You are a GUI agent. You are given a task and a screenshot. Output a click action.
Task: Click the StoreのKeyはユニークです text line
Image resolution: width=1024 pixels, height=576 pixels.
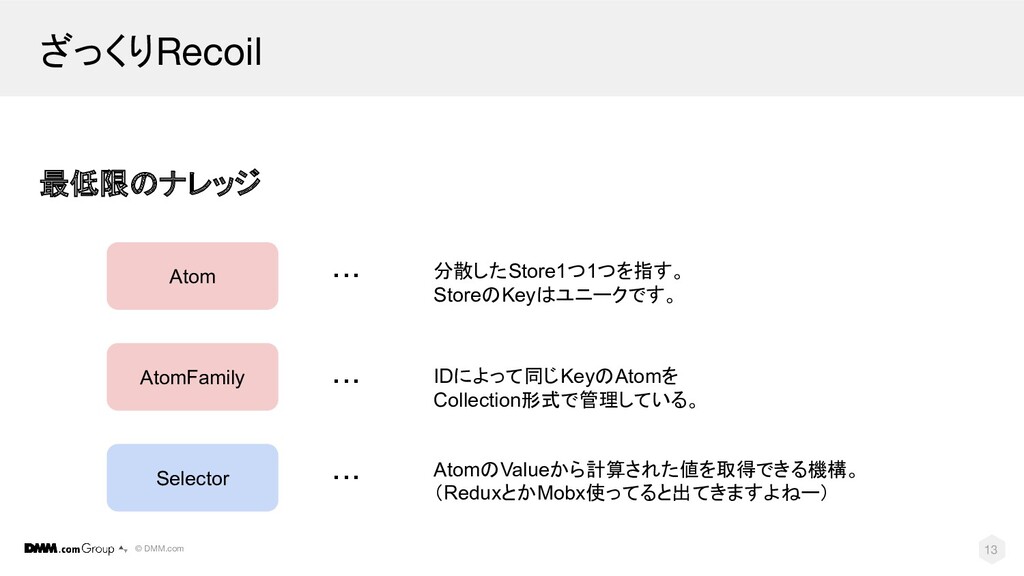coord(555,295)
